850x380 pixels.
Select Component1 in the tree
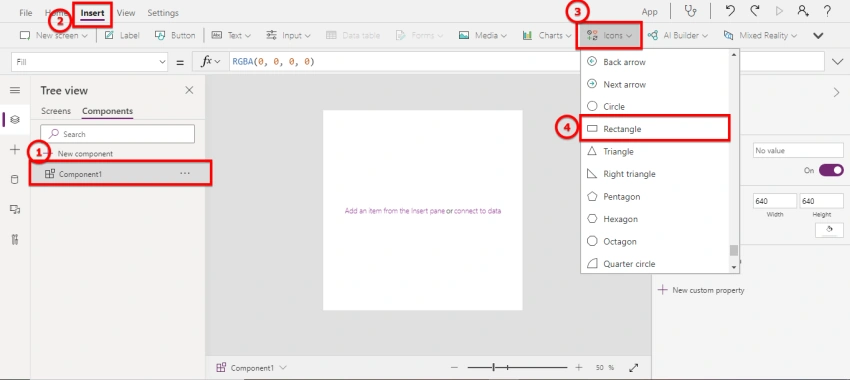click(x=120, y=173)
